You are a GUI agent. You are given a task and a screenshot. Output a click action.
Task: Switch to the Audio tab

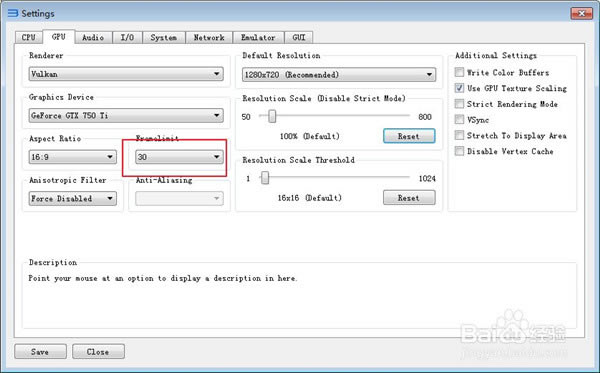tap(93, 37)
